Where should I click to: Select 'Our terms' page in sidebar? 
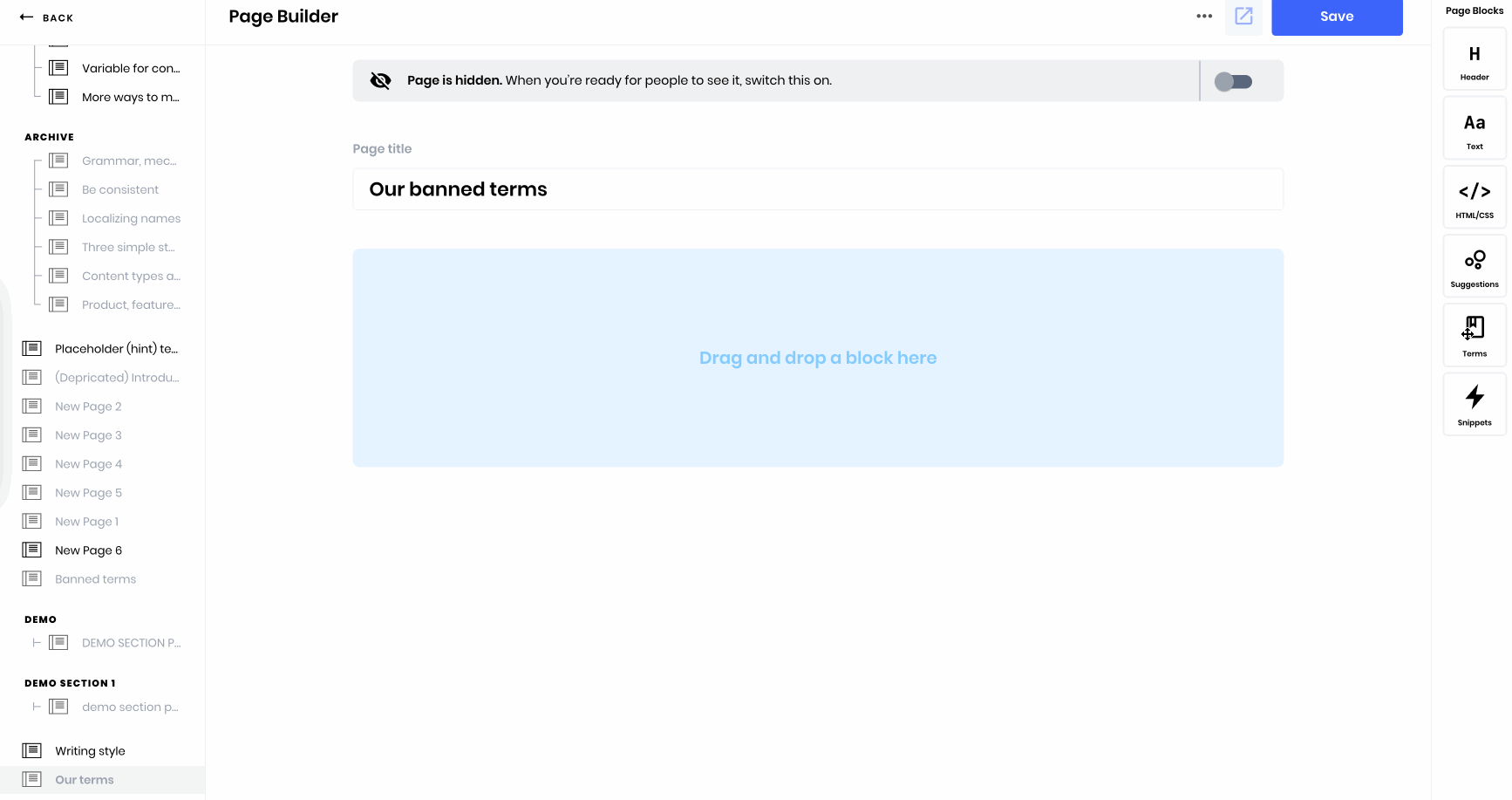[102, 780]
